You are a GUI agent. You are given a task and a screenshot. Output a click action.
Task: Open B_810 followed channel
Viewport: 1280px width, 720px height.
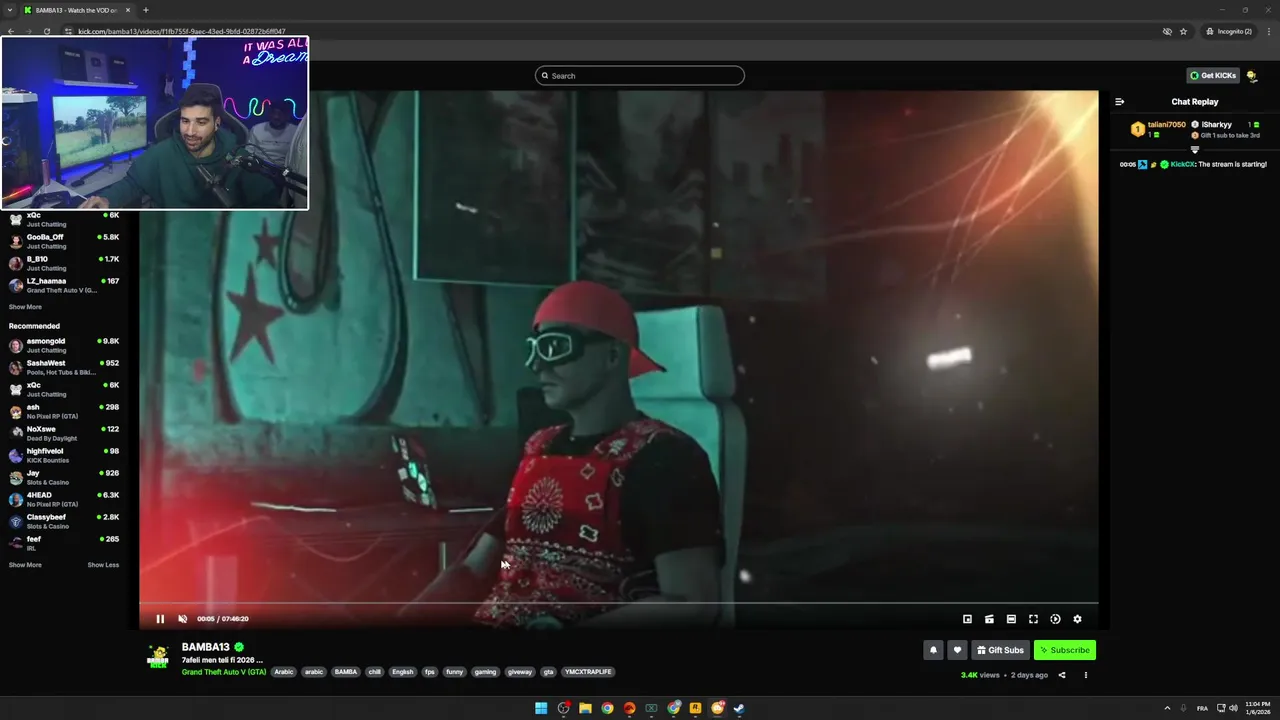pyautogui.click(x=64, y=263)
